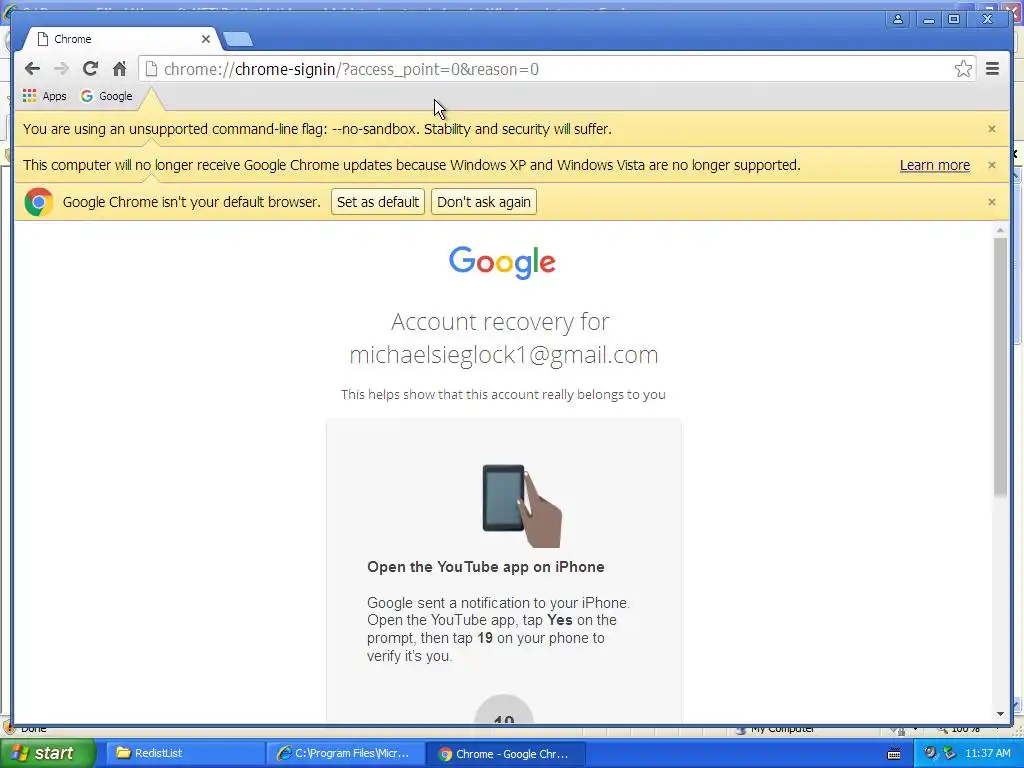Open the Apps bookmarks shortcut
The width and height of the screenshot is (1024, 768).
44,96
